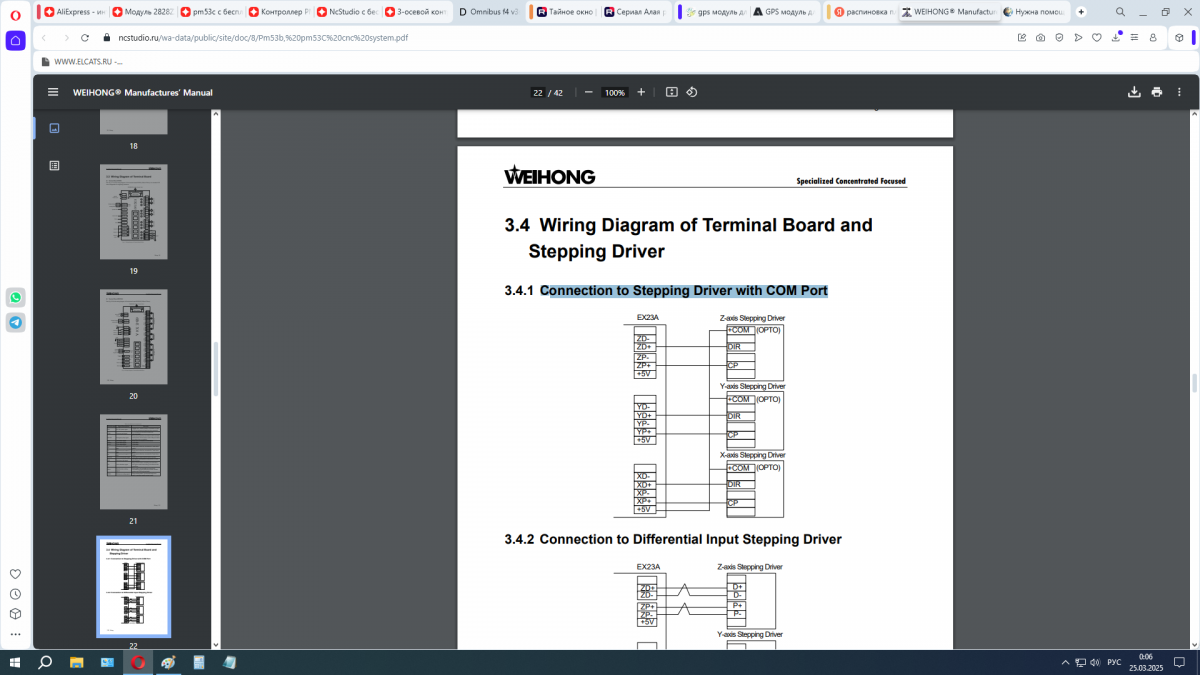Show hidden system tray icons
Screen dimensions: 1200x675
click(1066, 662)
